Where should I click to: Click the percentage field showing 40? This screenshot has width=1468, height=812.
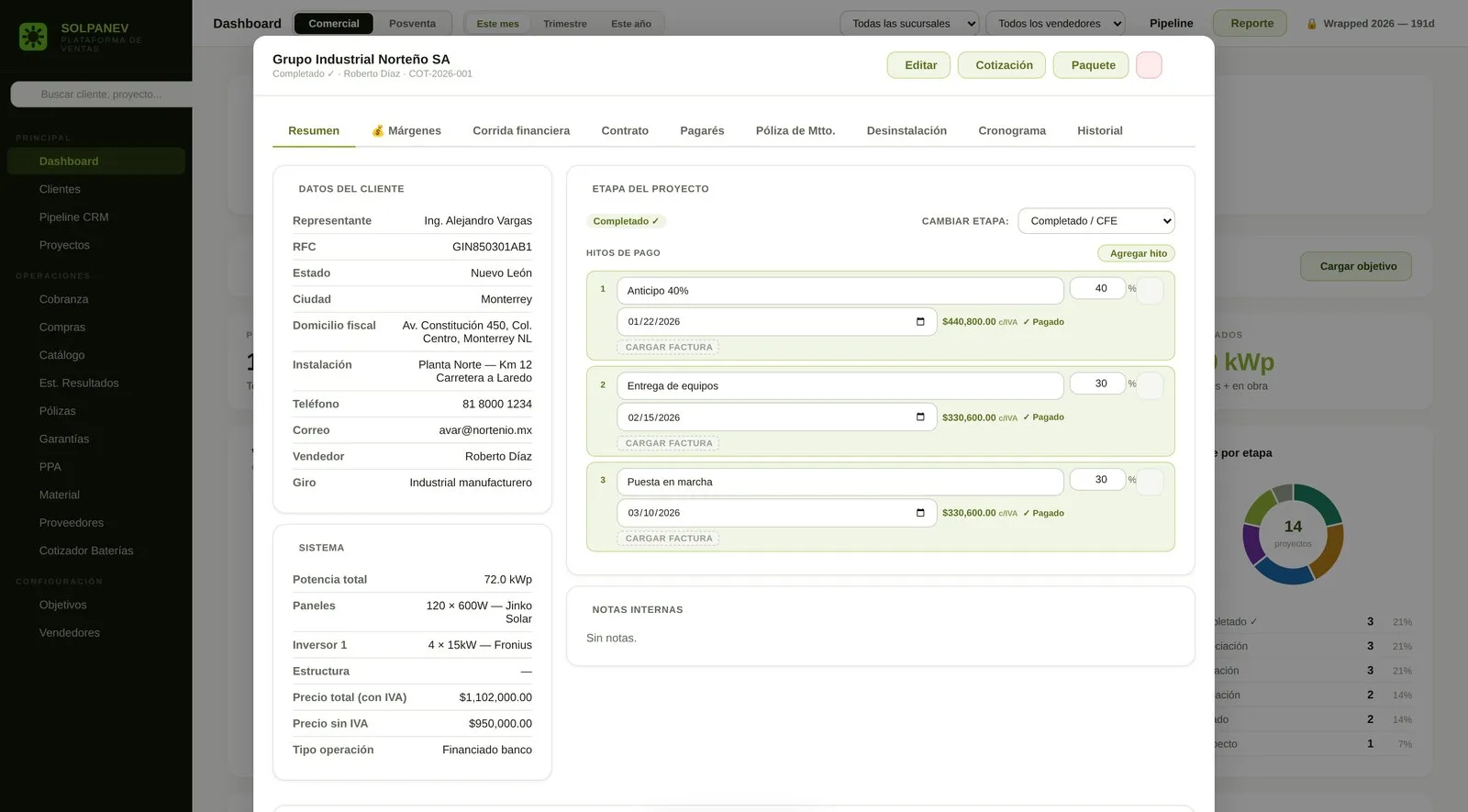(1098, 288)
